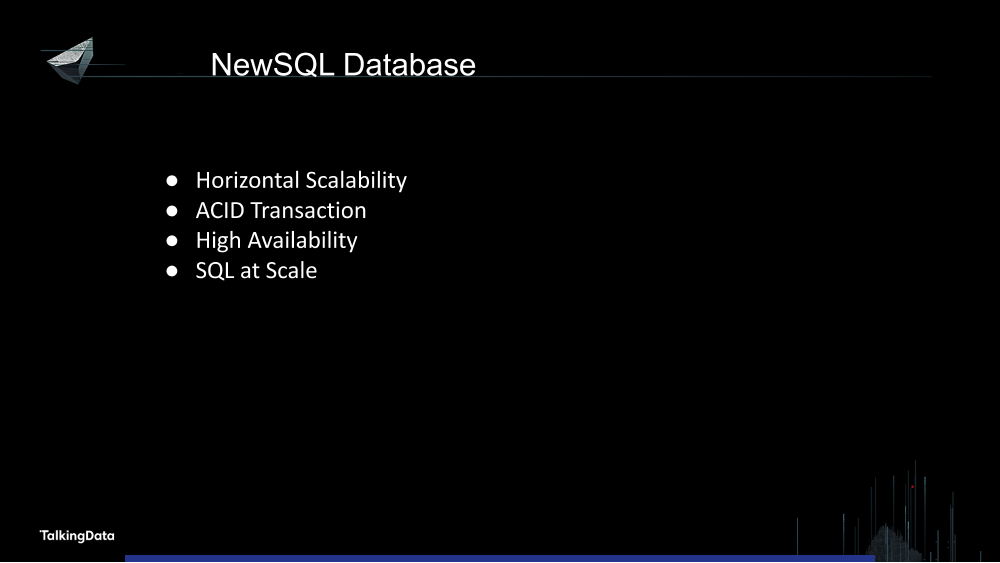Screen dimensions: 1000x563
Task: Click the word 'Database' in the title
Action: pyautogui.click(x=409, y=65)
